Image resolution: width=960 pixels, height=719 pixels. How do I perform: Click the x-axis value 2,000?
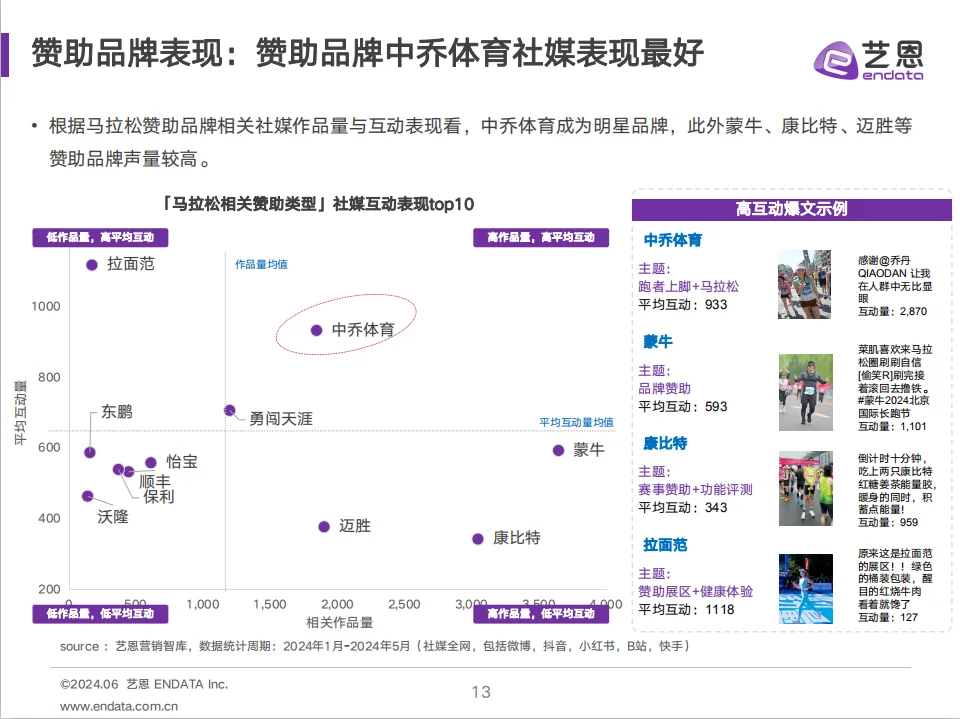(337, 604)
